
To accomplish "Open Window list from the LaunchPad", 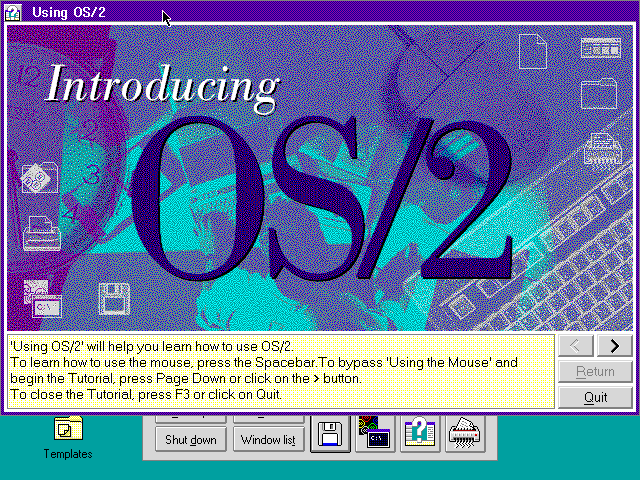I will click(x=267, y=439).
